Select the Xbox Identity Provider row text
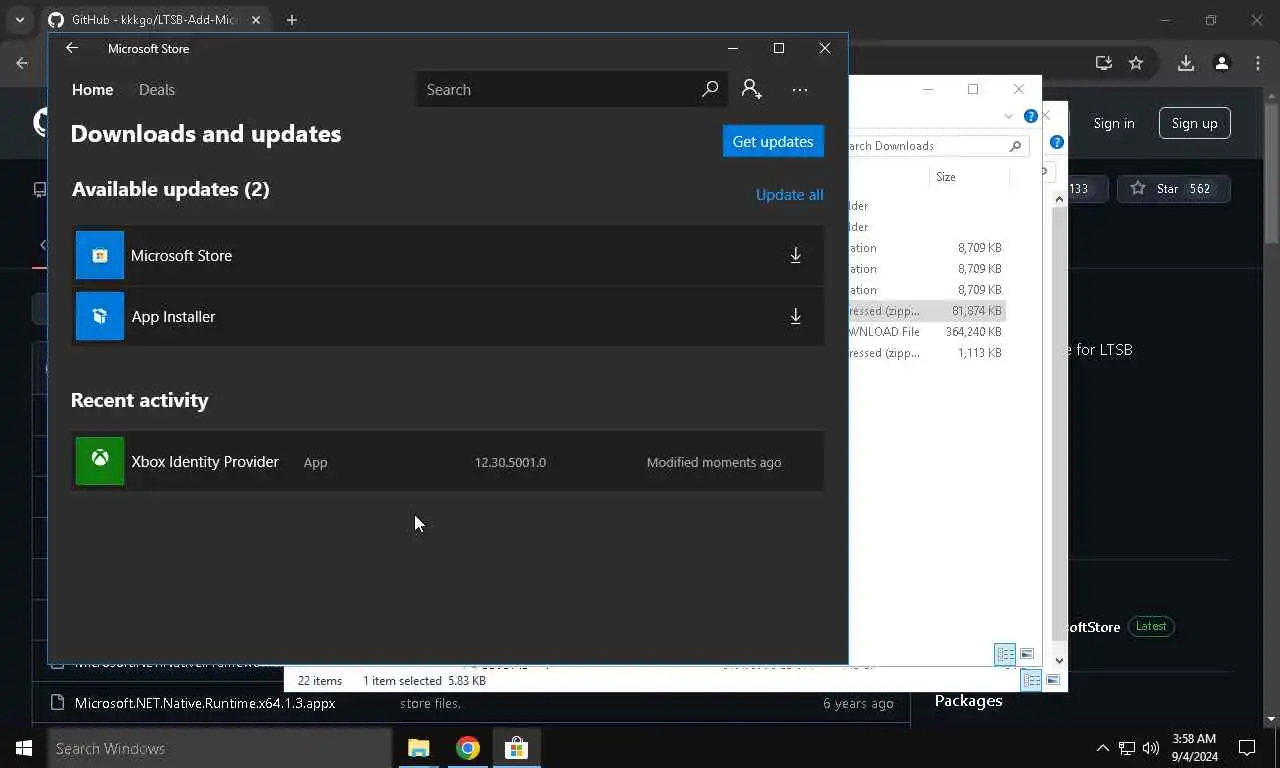 pos(205,462)
